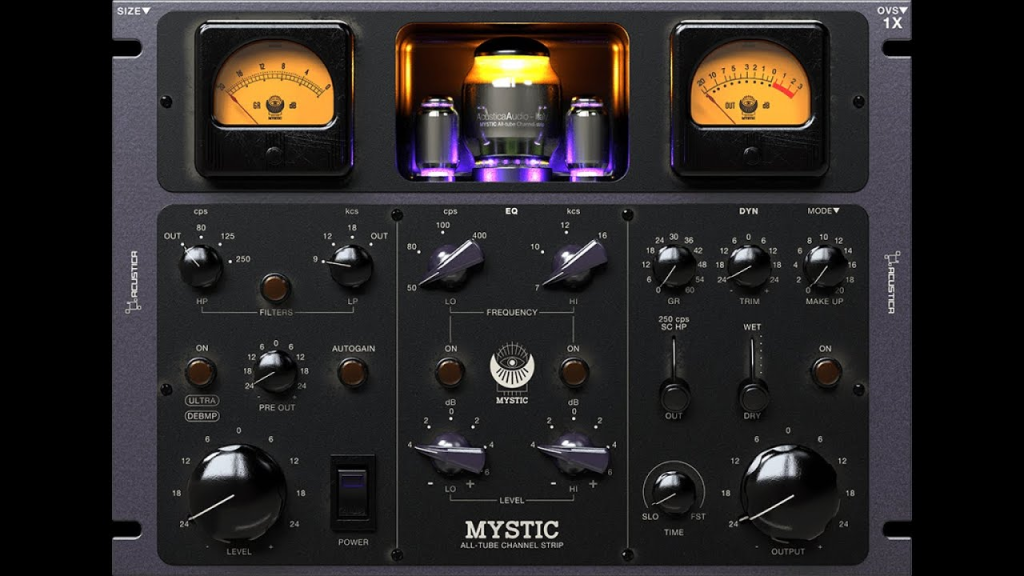Open the DYN MODE dropdown
Viewport: 1024px width, 576px height.
pyautogui.click(x=823, y=211)
